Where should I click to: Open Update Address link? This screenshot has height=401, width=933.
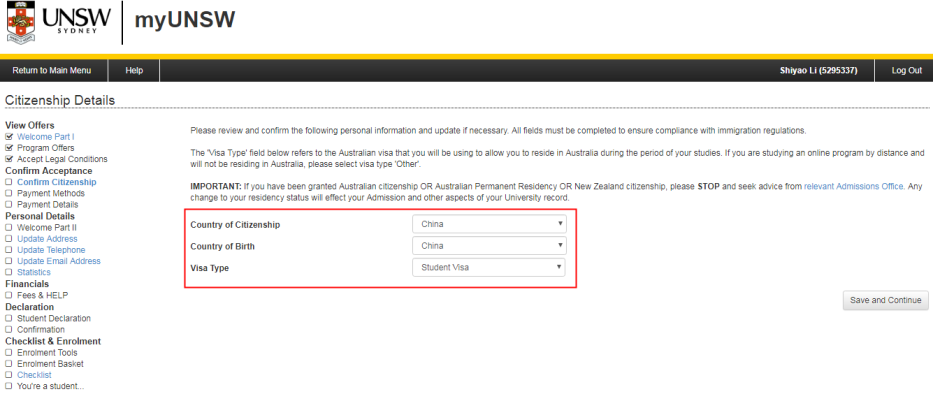point(47,239)
